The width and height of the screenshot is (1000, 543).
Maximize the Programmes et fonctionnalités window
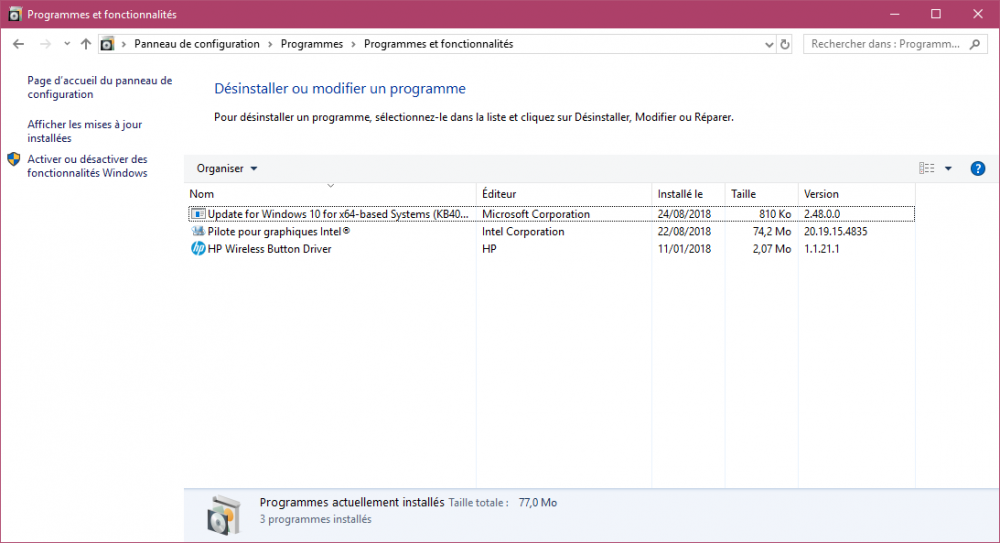[x=936, y=14]
